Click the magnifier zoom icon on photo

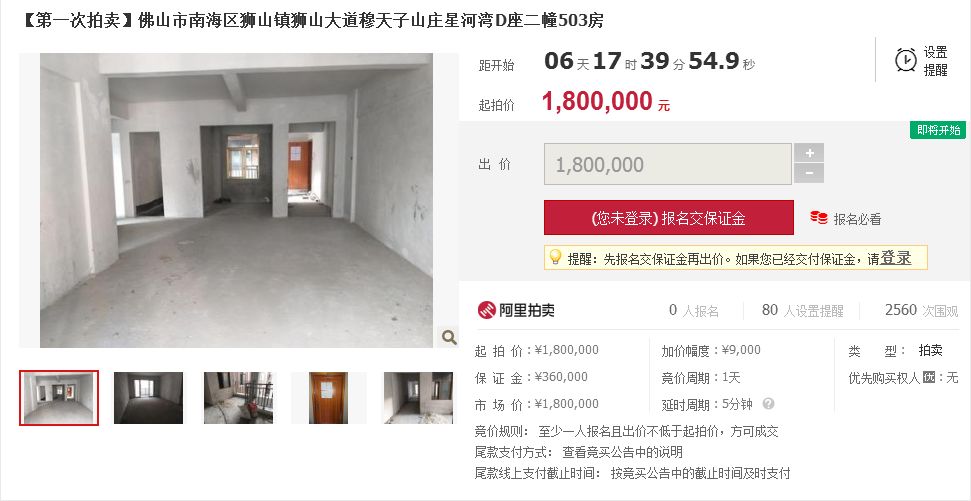(449, 337)
